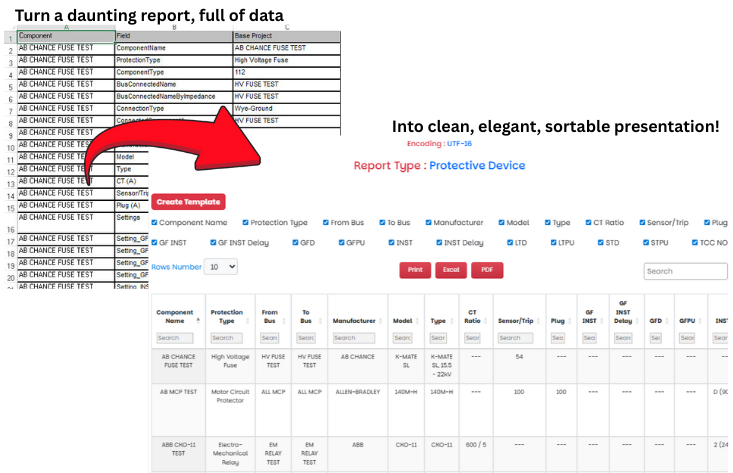This screenshot has width=733, height=473.
Task: Click search field under Component Name column
Action: [175, 338]
